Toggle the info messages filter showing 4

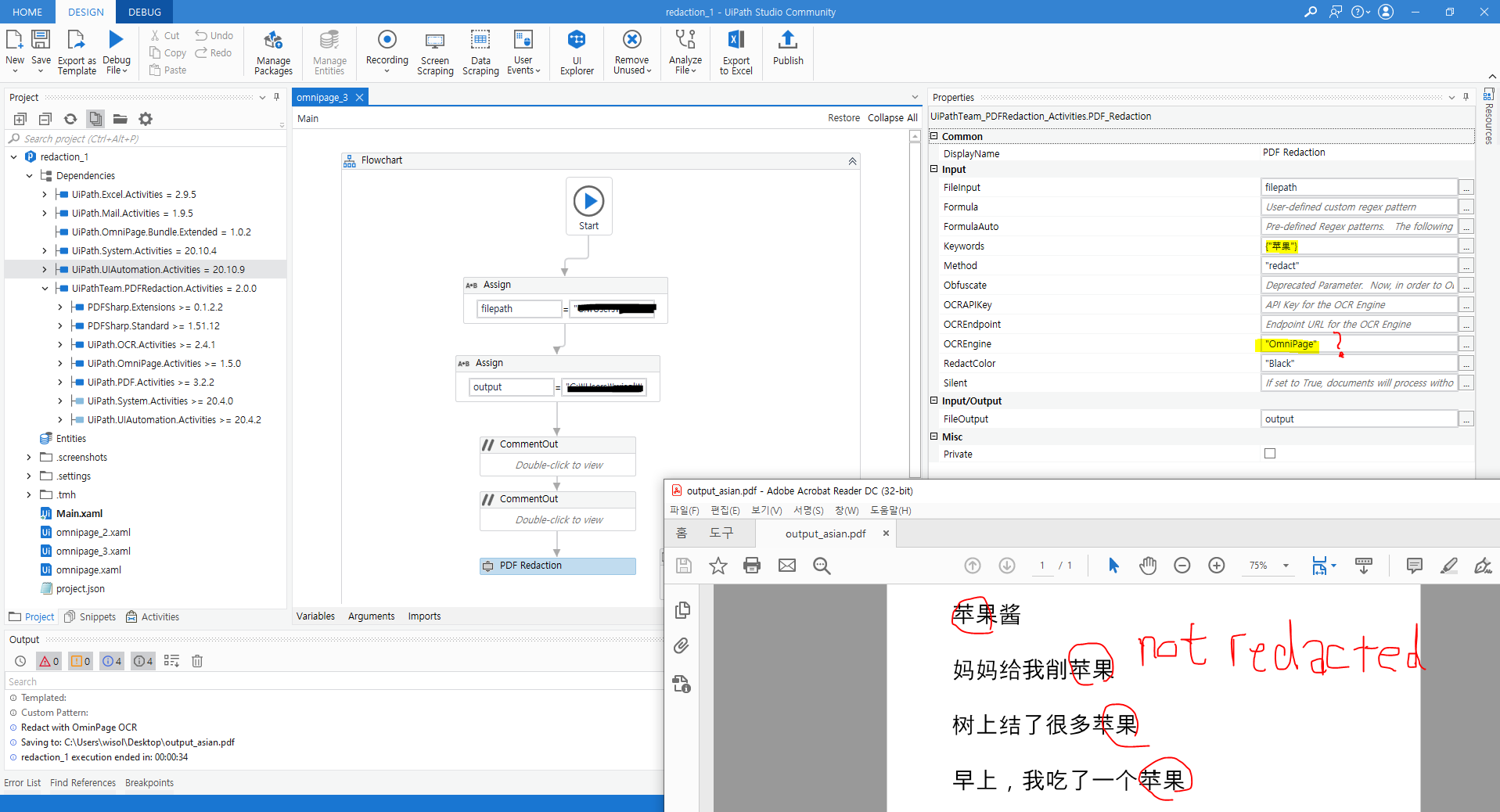click(112, 661)
